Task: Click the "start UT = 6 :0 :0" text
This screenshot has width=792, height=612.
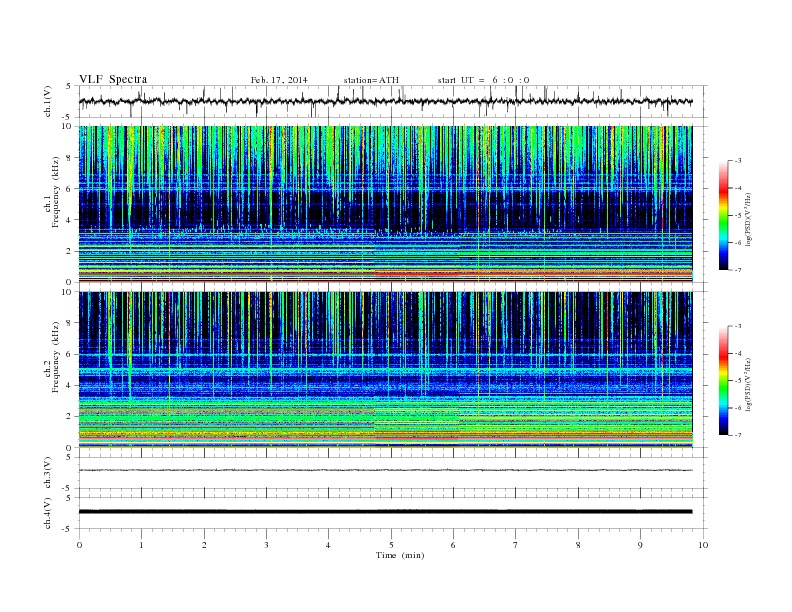Action: [483, 80]
